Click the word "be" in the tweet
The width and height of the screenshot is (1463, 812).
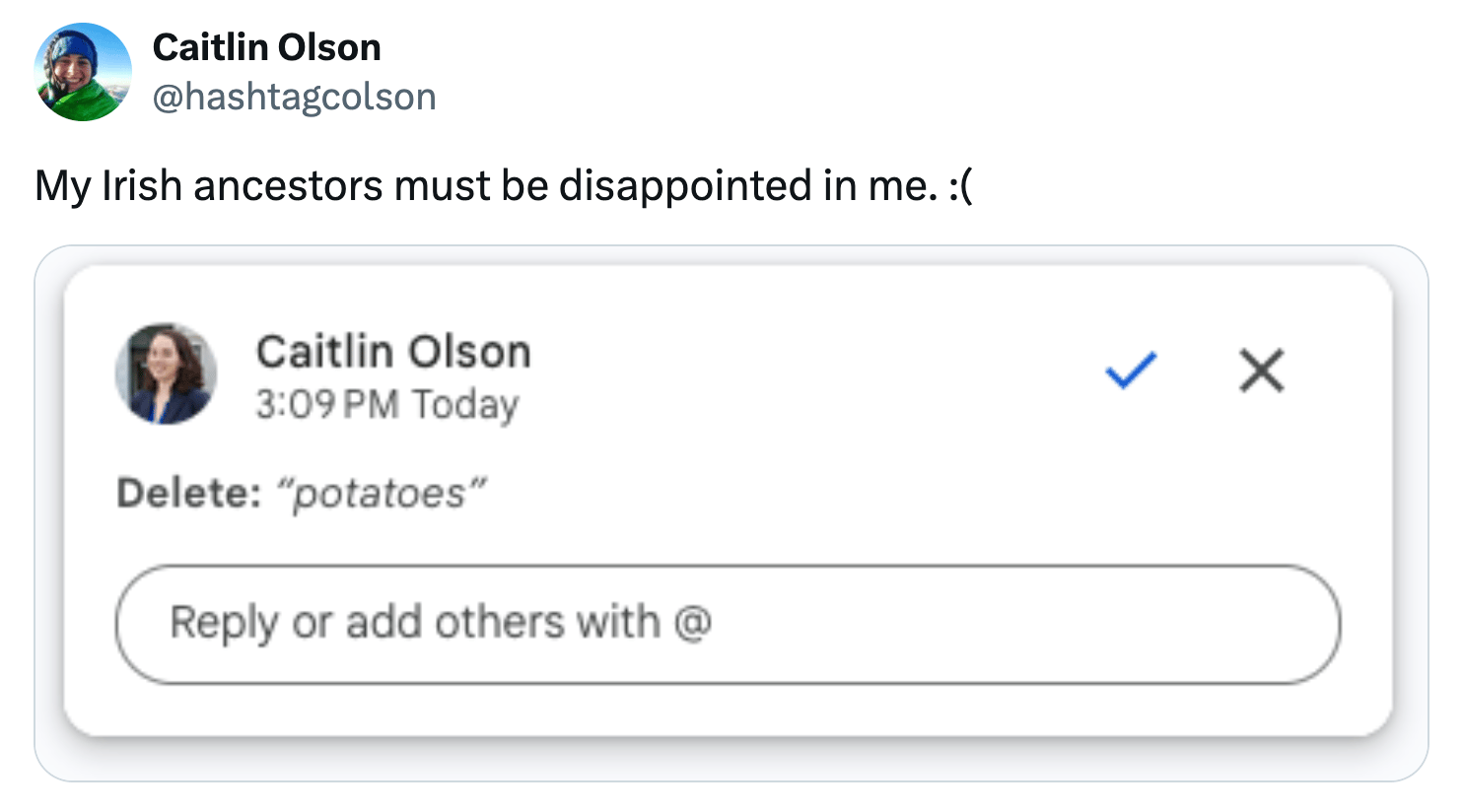click(x=523, y=185)
